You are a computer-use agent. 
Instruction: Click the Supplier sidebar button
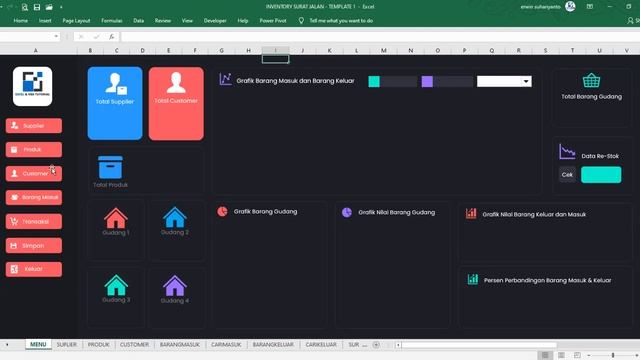click(x=34, y=126)
